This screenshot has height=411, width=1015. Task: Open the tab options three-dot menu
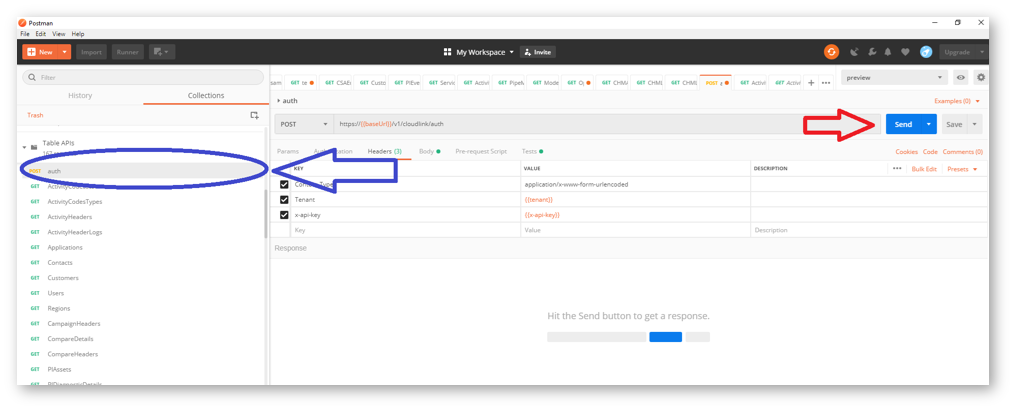coord(826,83)
